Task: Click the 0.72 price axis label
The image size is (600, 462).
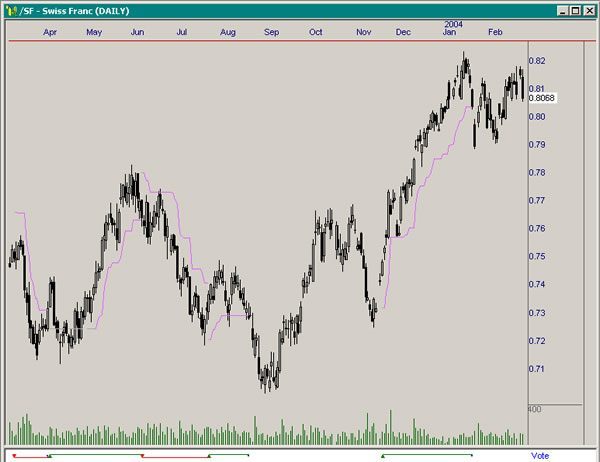Action: (537, 341)
